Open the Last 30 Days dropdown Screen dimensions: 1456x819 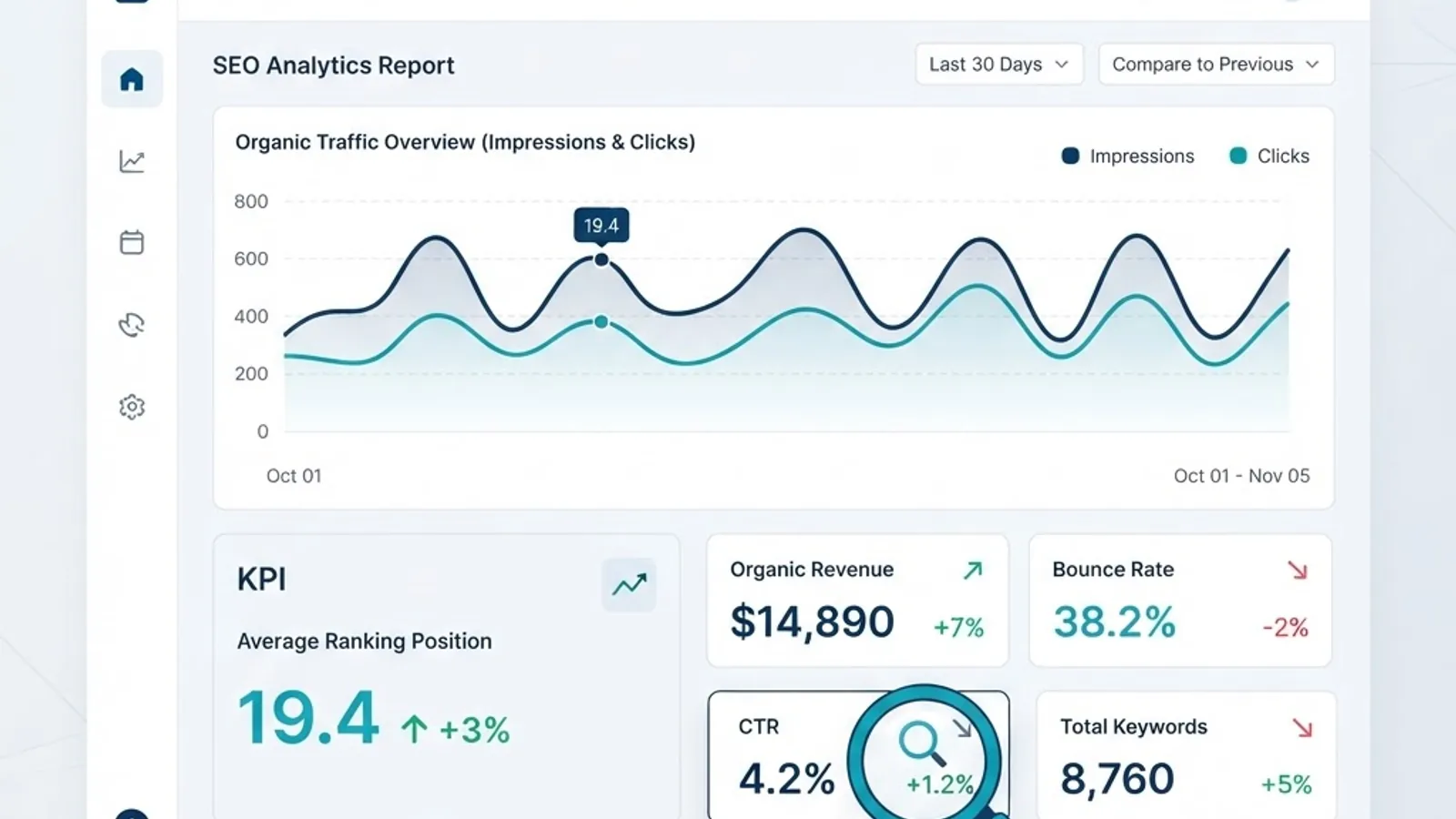point(999,65)
